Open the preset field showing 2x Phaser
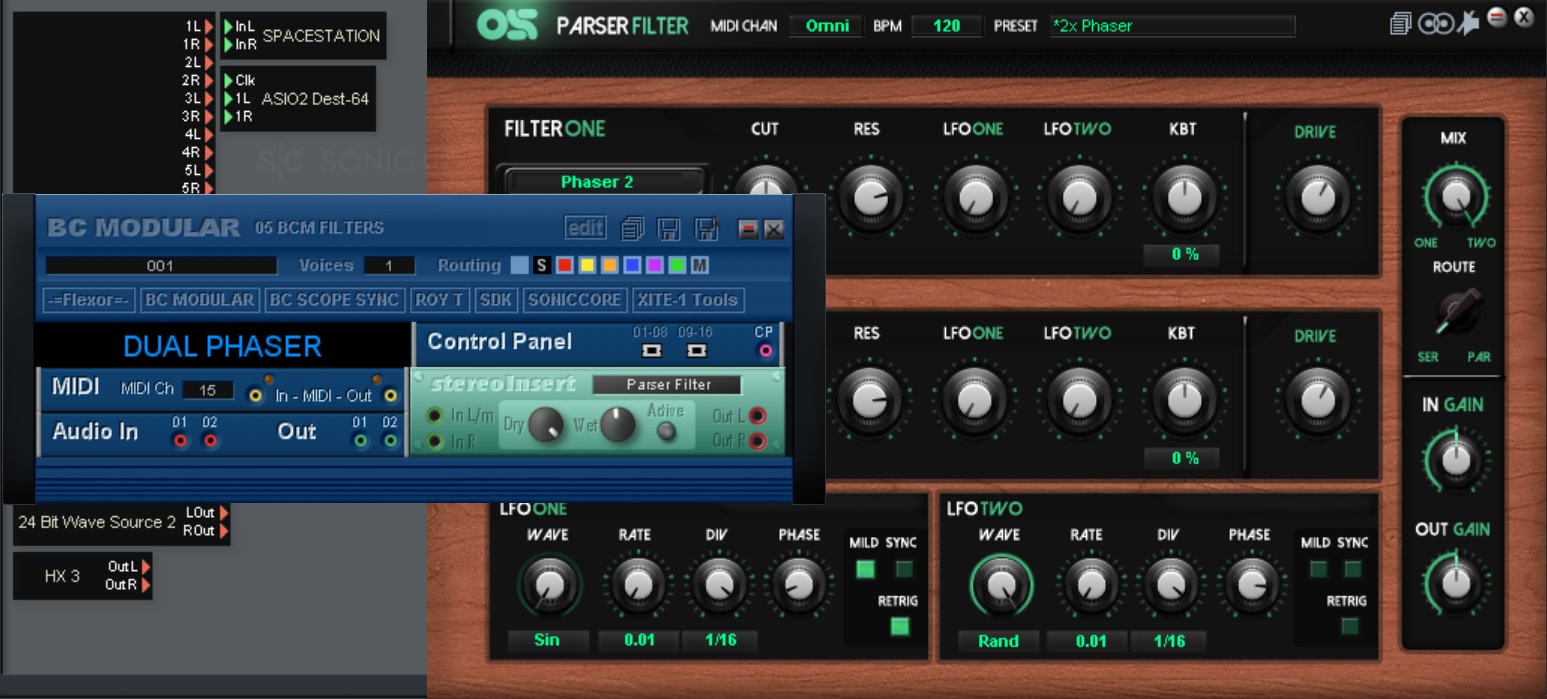 [1172, 26]
